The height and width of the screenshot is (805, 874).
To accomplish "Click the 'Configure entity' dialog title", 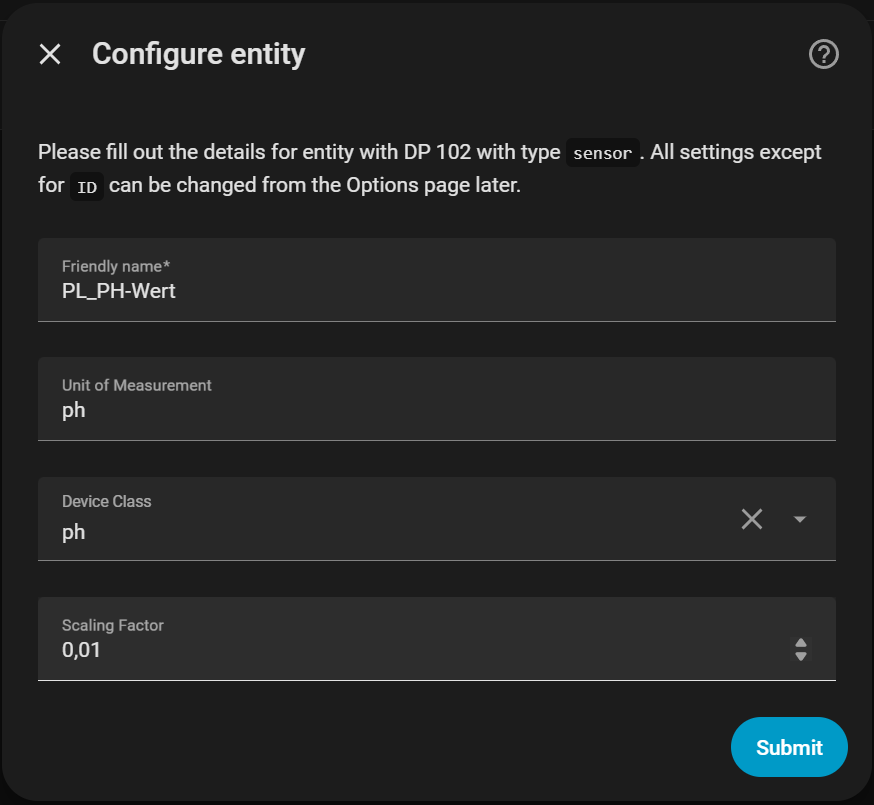I will point(198,54).
